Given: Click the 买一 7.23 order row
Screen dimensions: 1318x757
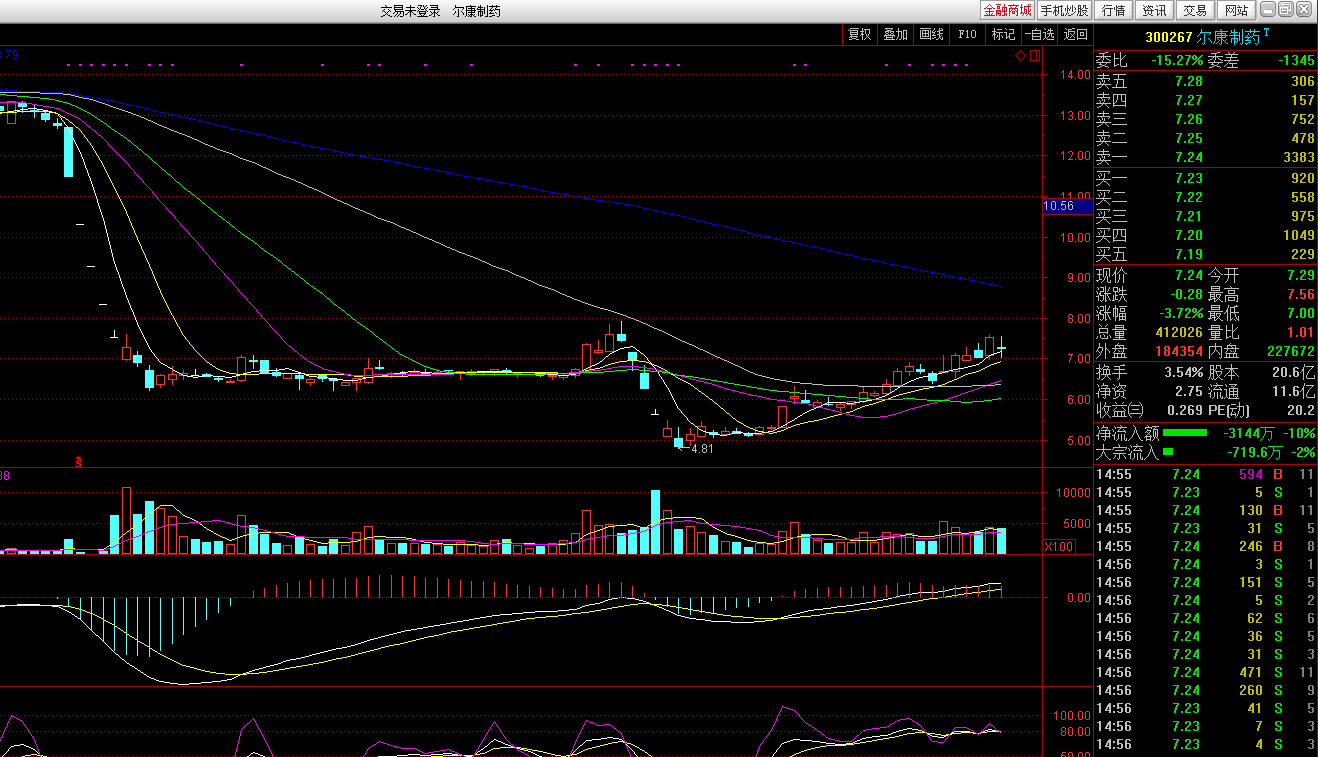Looking at the screenshot, I should [1206, 178].
